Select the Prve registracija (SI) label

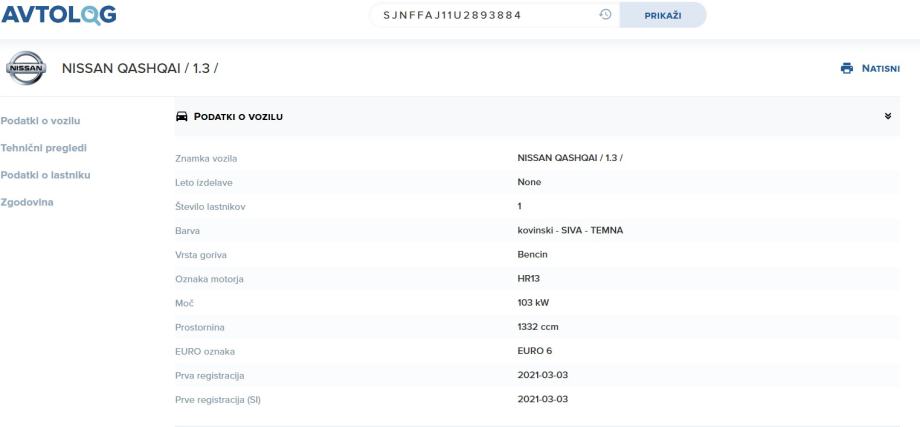(218, 400)
